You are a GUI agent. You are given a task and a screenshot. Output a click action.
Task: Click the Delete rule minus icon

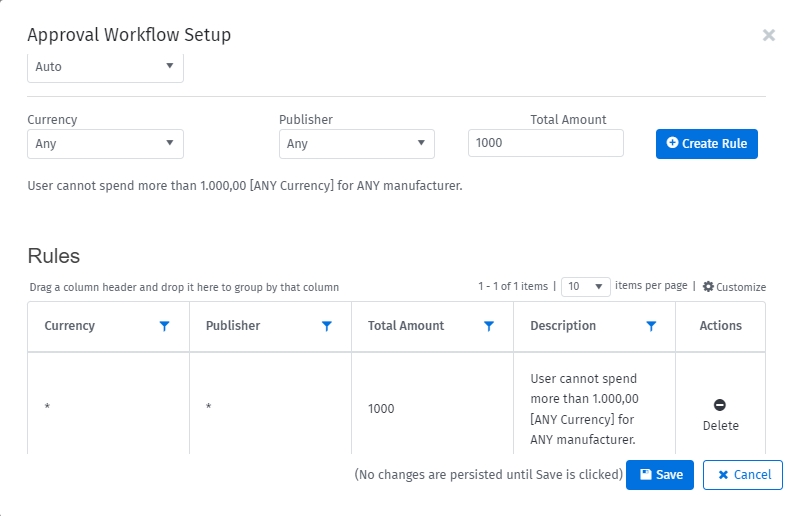click(x=720, y=405)
